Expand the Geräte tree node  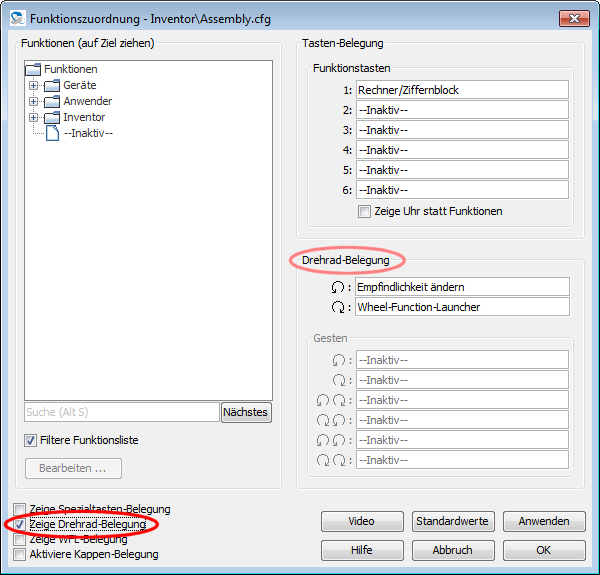[x=33, y=85]
